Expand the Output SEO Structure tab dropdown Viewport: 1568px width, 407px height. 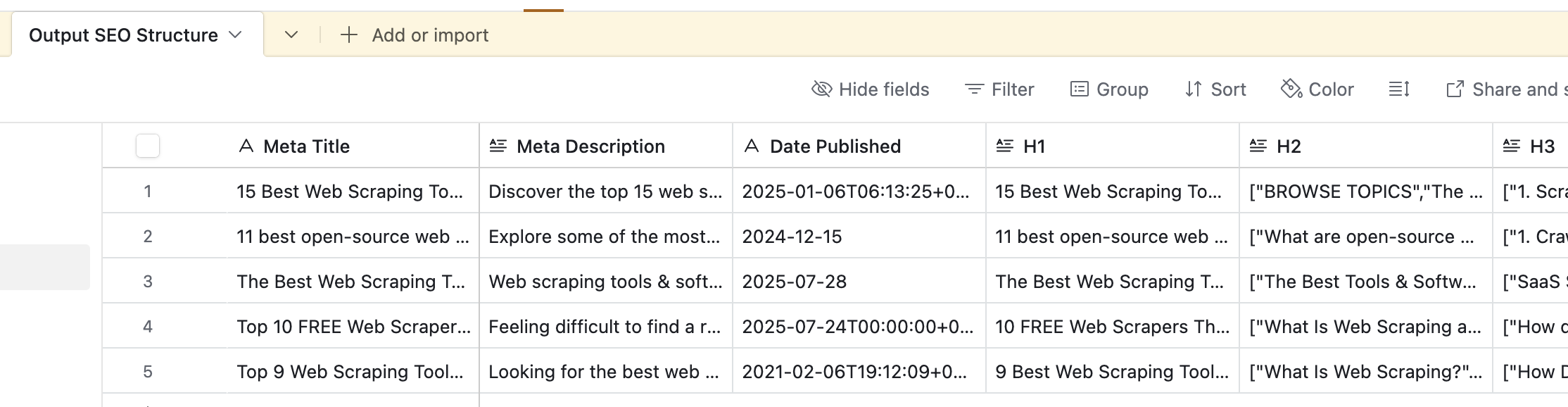[x=236, y=35]
